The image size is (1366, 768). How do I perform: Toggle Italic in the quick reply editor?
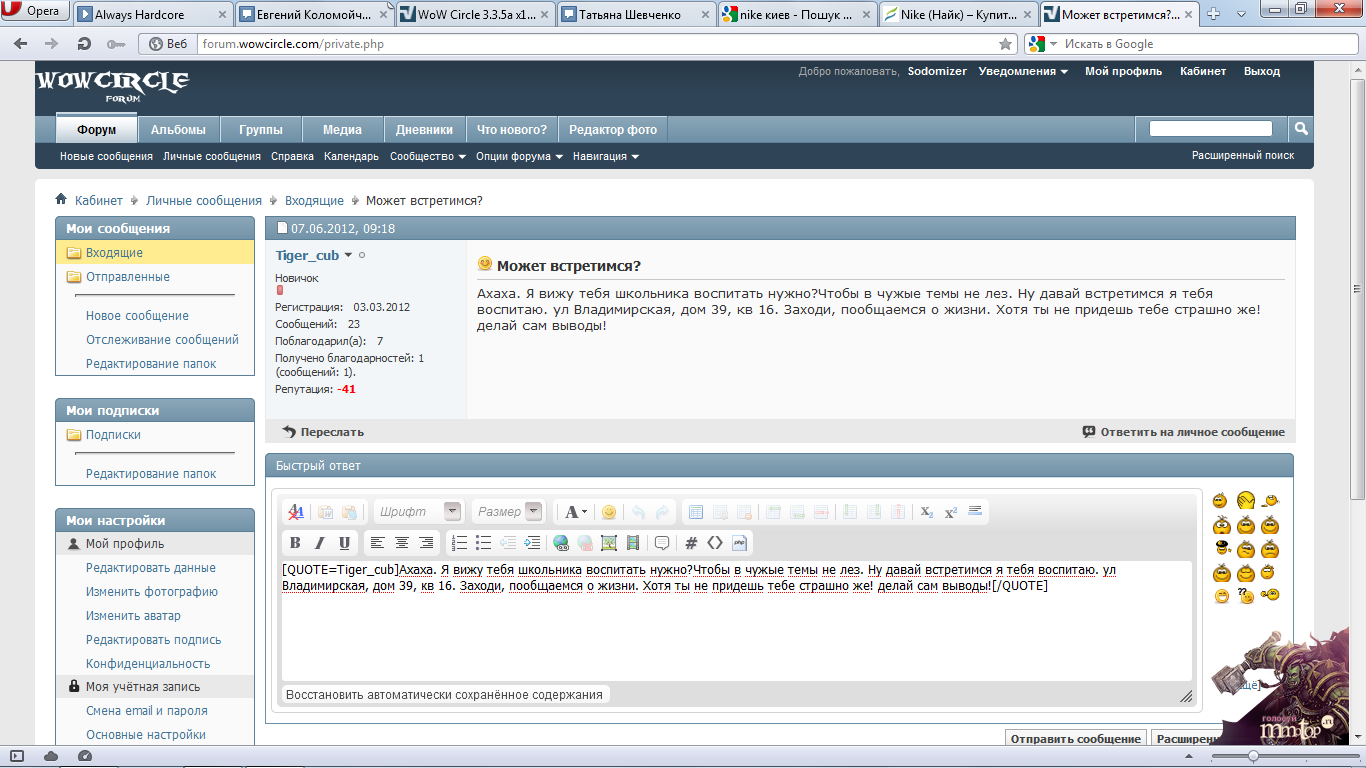coord(320,543)
